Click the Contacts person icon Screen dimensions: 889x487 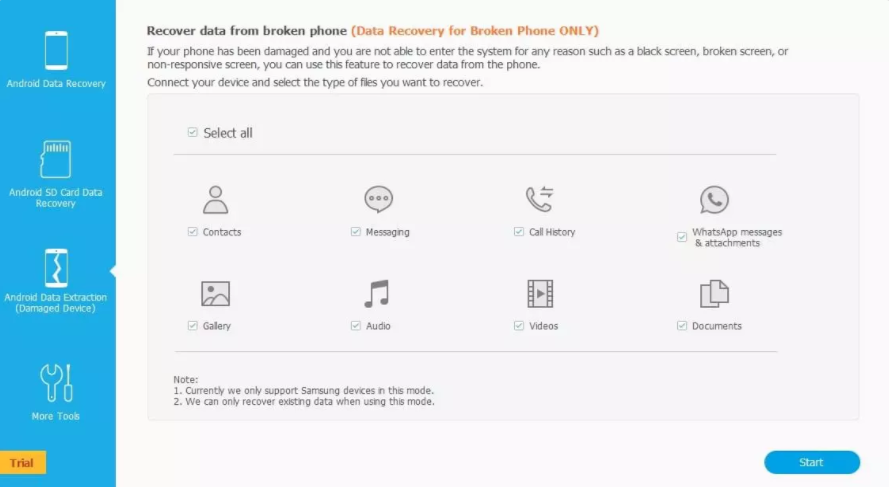click(215, 200)
